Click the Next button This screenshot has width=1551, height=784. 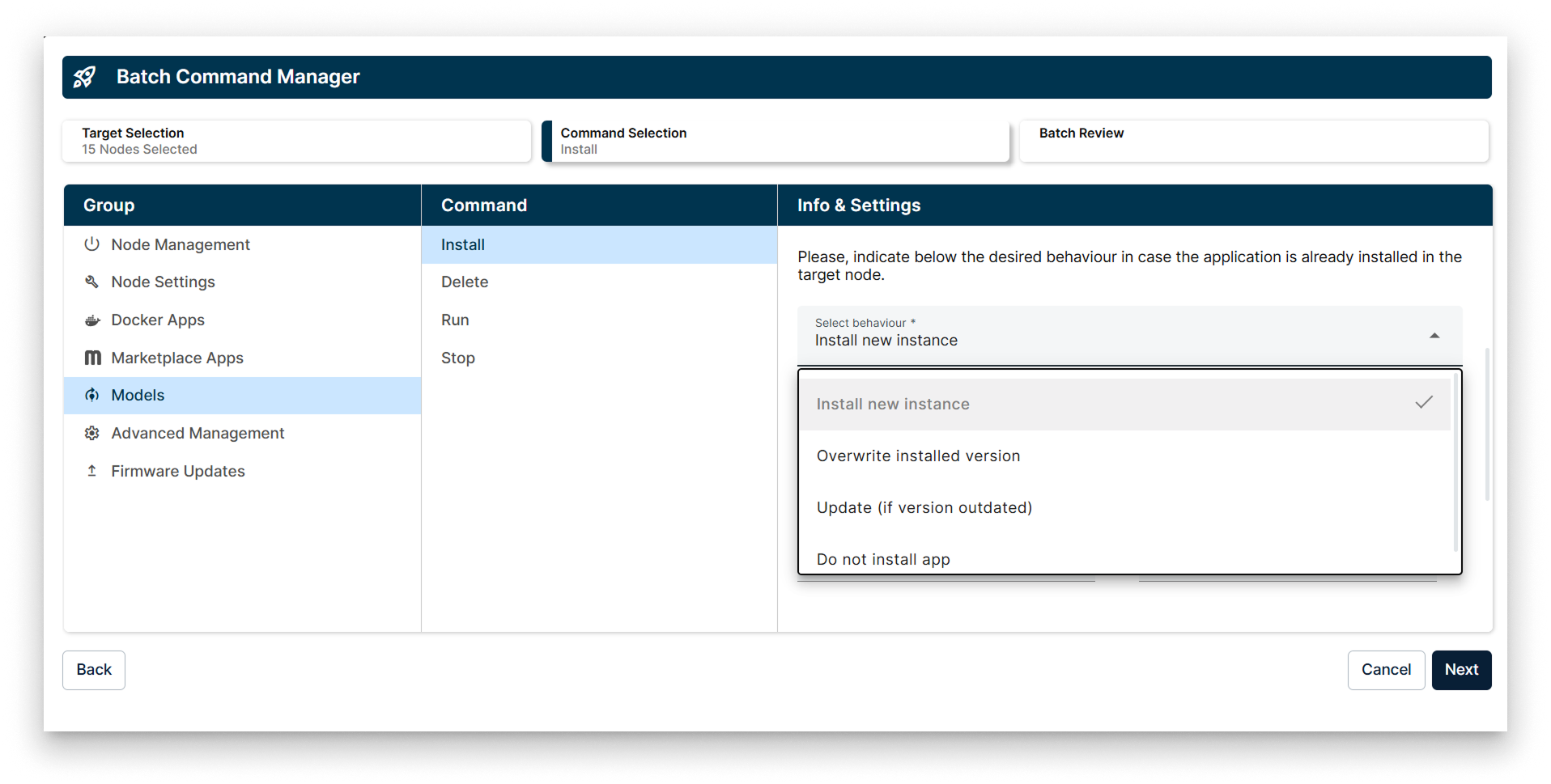(1460, 669)
